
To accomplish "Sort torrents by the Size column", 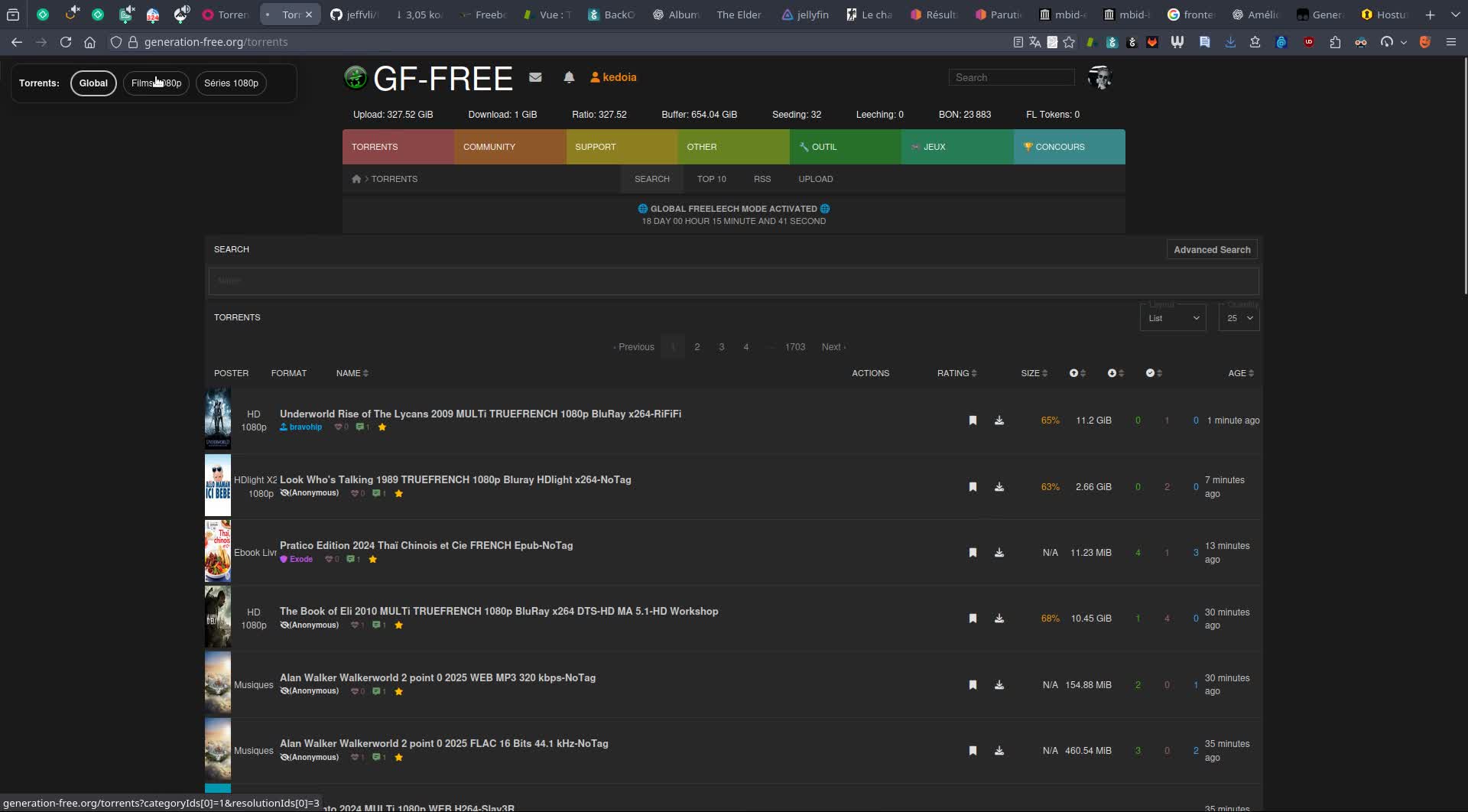I will click(x=1034, y=373).
